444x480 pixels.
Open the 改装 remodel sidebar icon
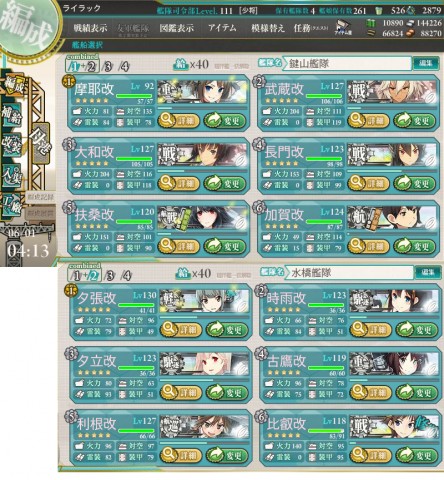pyautogui.click(x=11, y=145)
